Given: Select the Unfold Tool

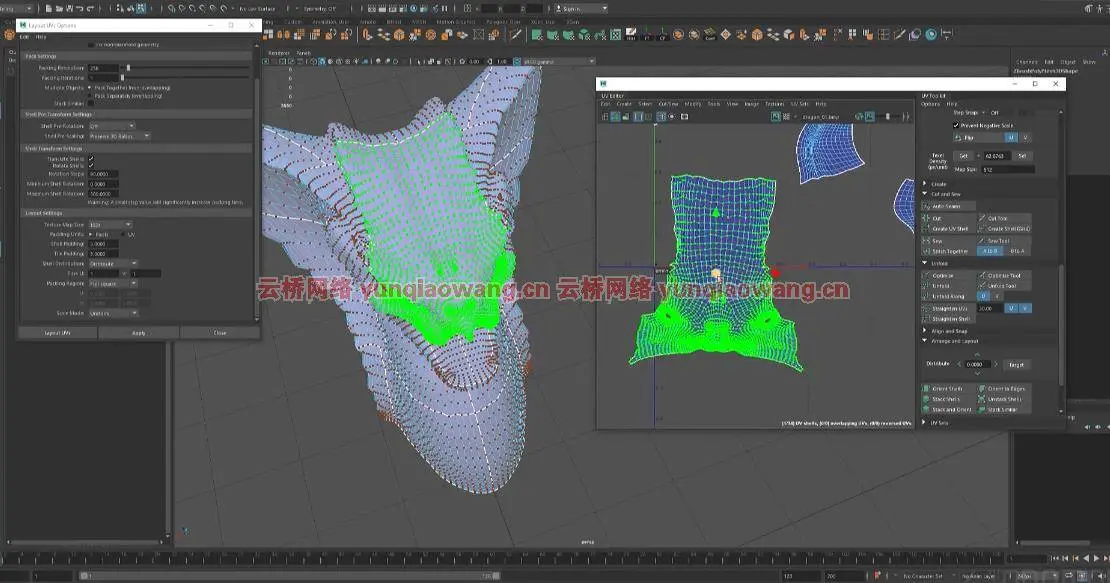Looking at the screenshot, I should click(x=1004, y=286).
